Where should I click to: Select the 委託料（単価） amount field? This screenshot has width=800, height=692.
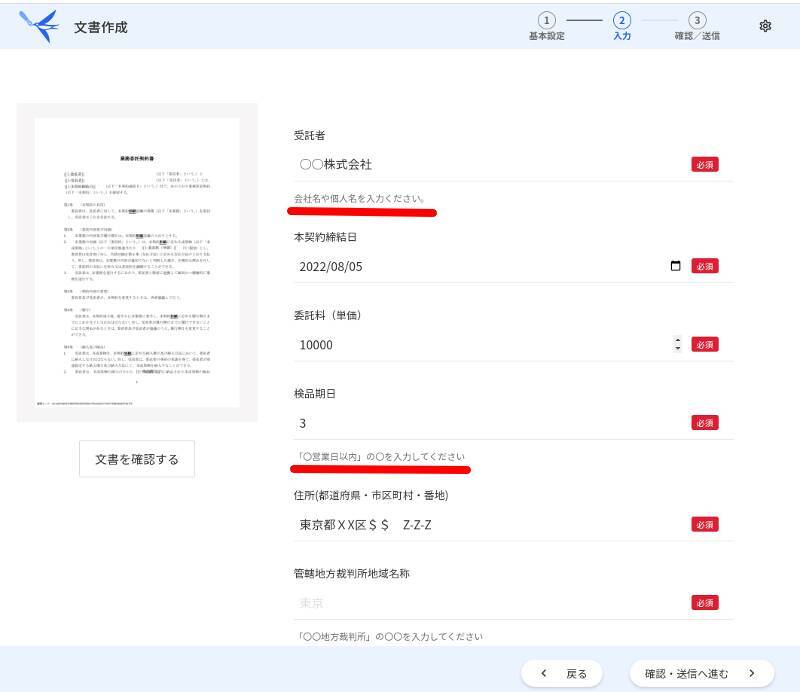pyautogui.click(x=480, y=344)
